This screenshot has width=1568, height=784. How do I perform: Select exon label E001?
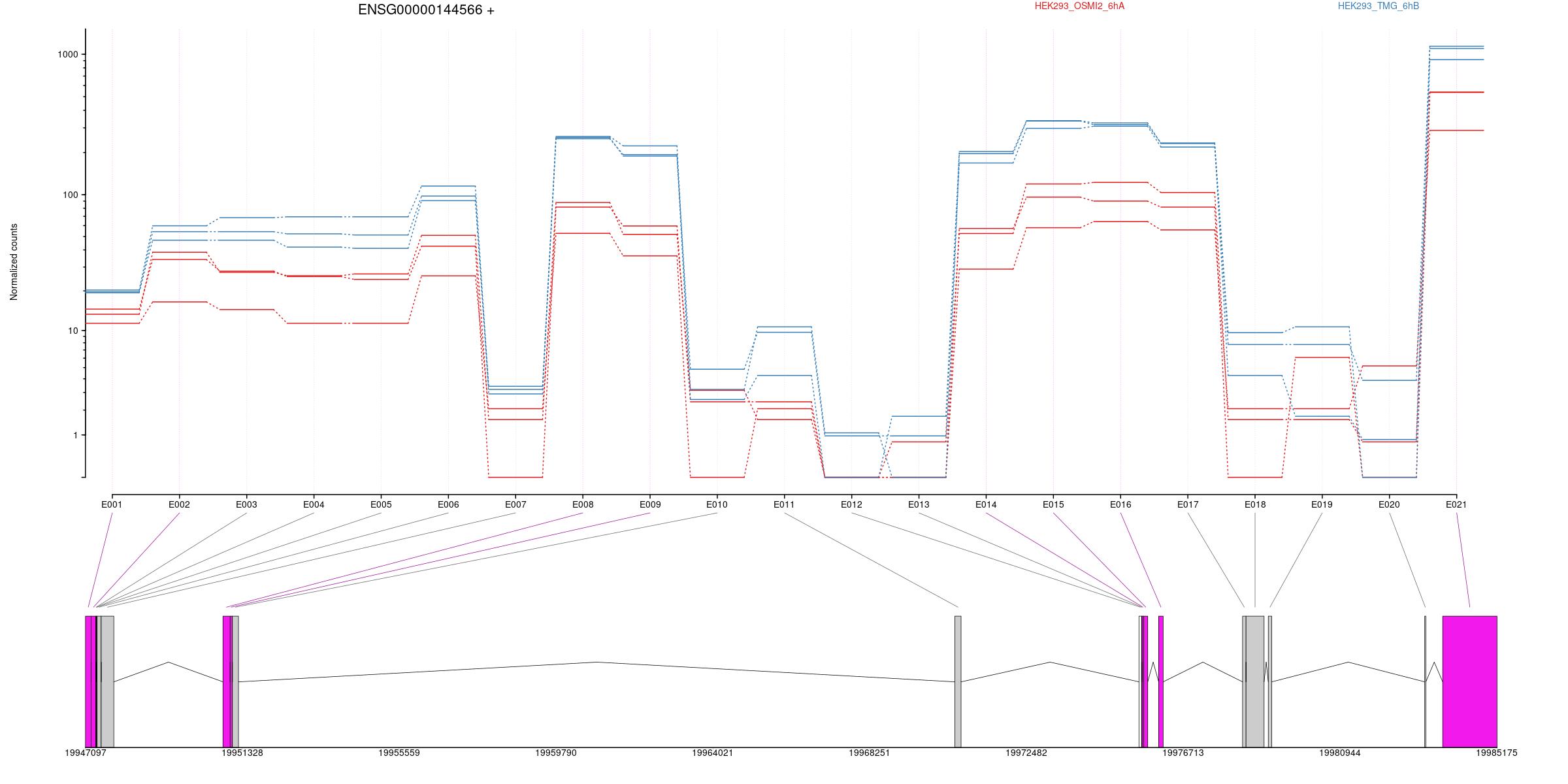tap(112, 504)
